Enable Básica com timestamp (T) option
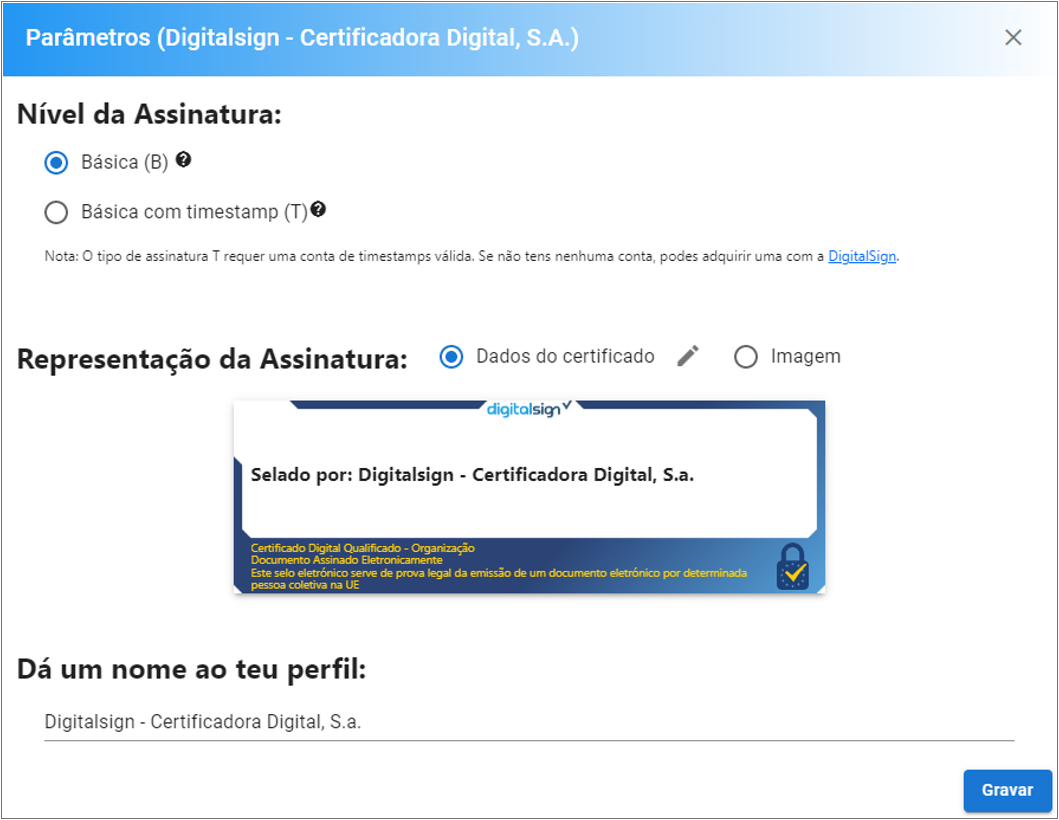Viewport: 1059px width, 820px height. (x=56, y=210)
